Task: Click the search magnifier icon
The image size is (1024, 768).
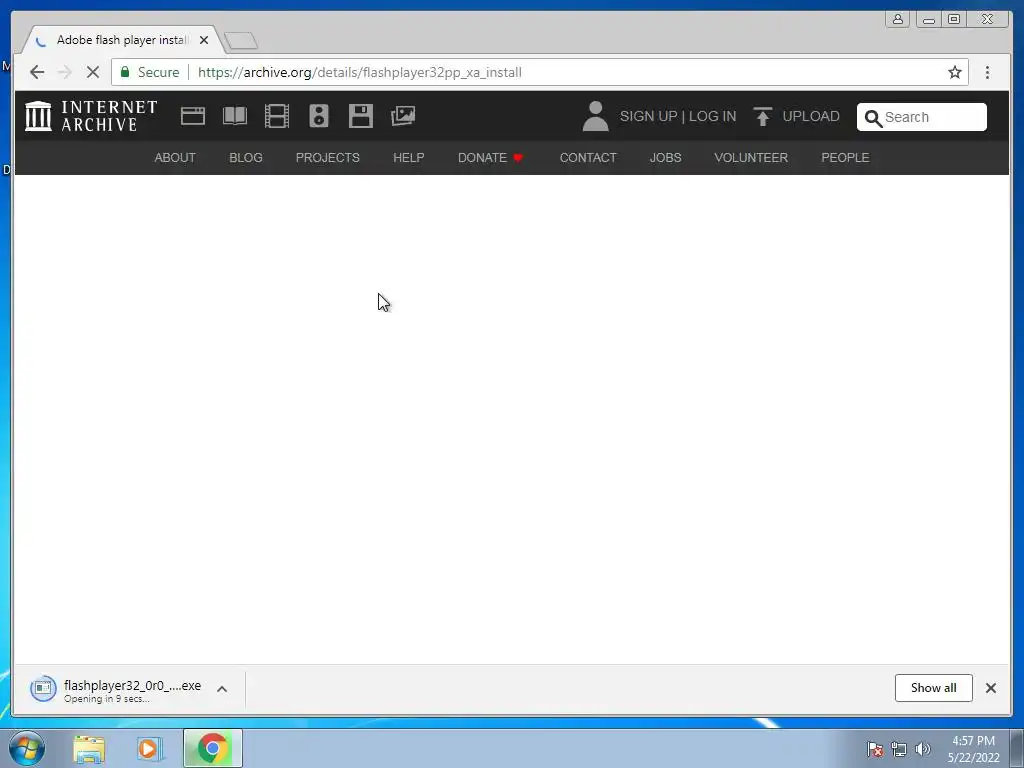Action: (873, 118)
